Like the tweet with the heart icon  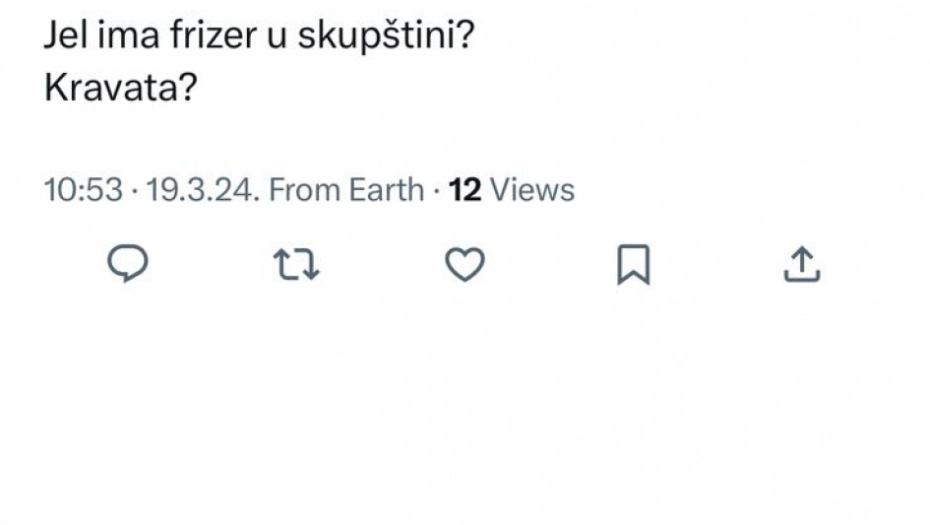click(464, 264)
